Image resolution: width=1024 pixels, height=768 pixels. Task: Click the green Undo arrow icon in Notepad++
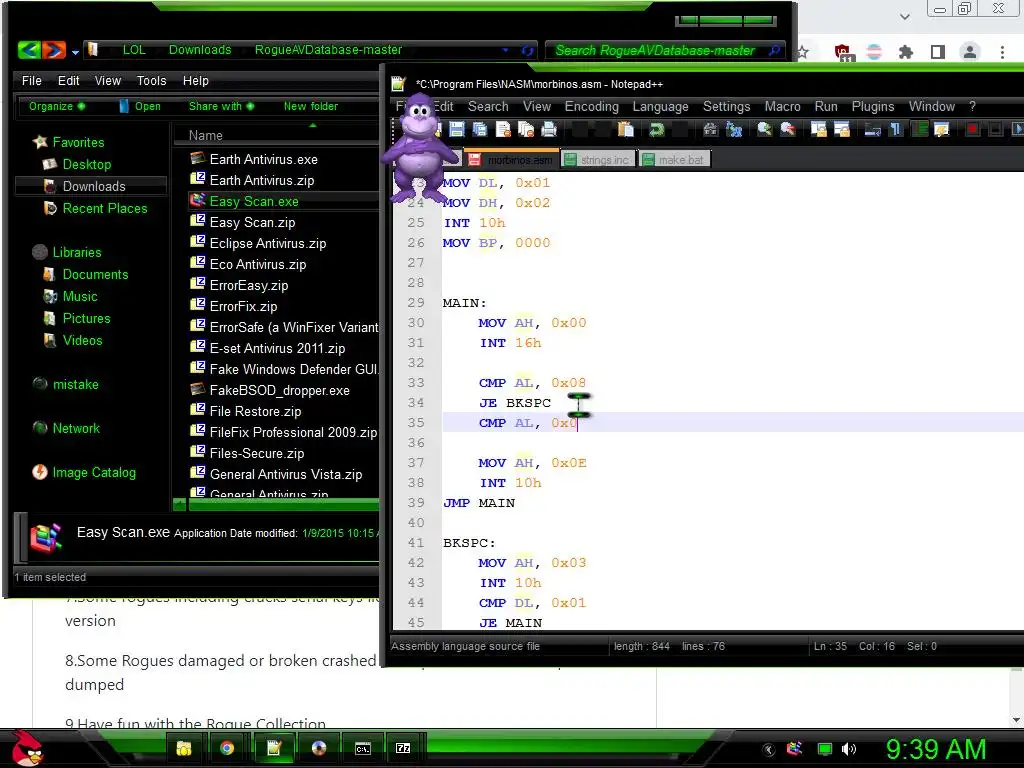(656, 129)
